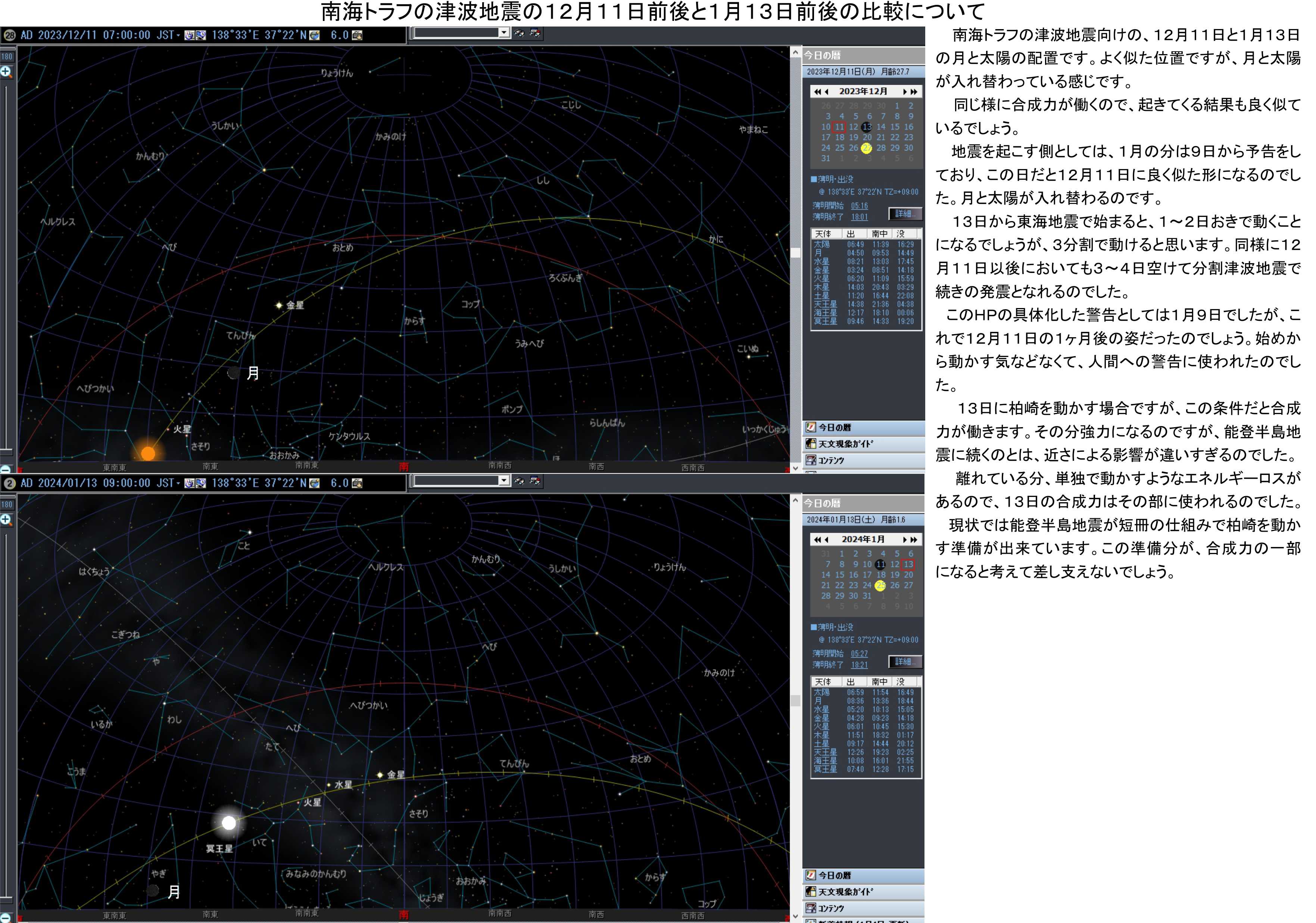Click the bright Sun in the lower sky chart
The image size is (1316, 923).
click(x=229, y=823)
